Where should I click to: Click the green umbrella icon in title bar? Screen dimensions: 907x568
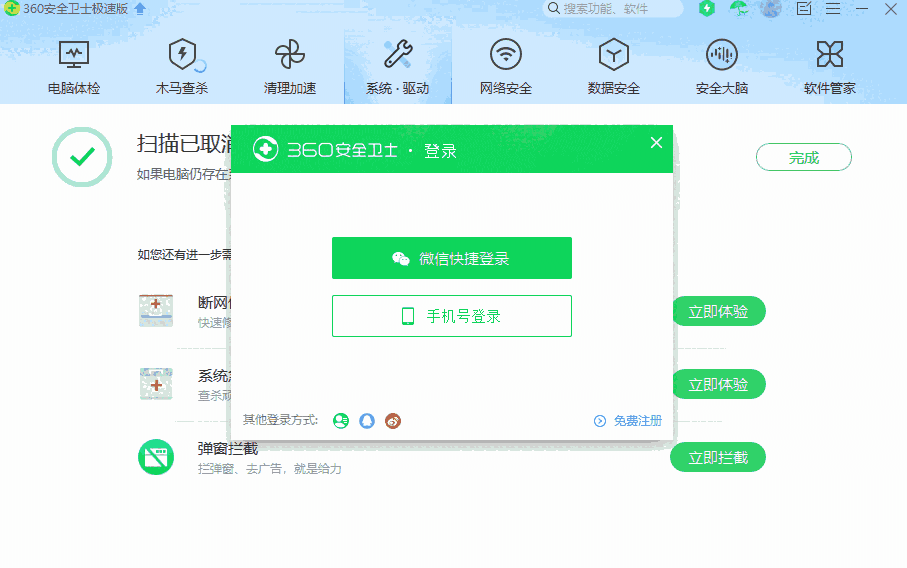(x=739, y=8)
